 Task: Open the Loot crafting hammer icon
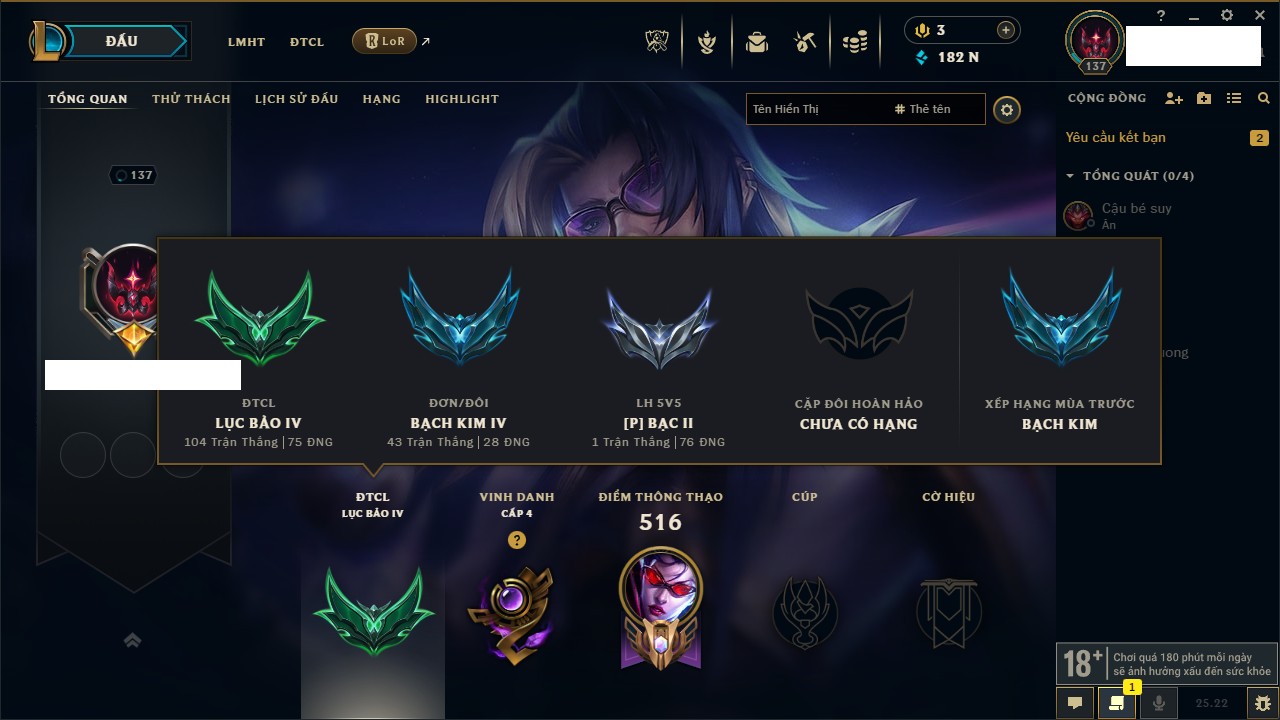pyautogui.click(x=806, y=42)
